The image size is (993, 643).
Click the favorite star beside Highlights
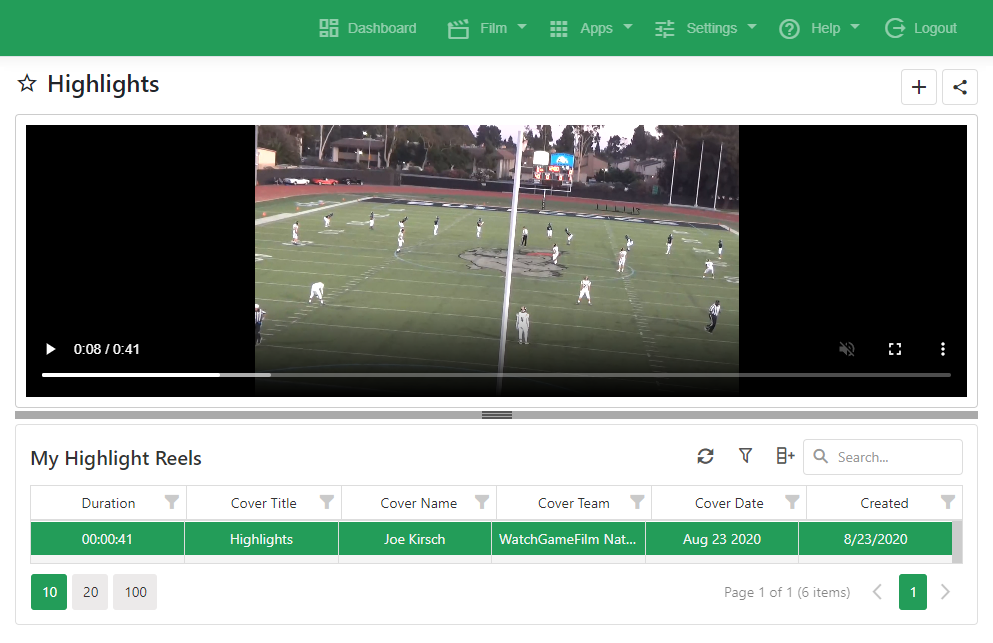pos(27,84)
